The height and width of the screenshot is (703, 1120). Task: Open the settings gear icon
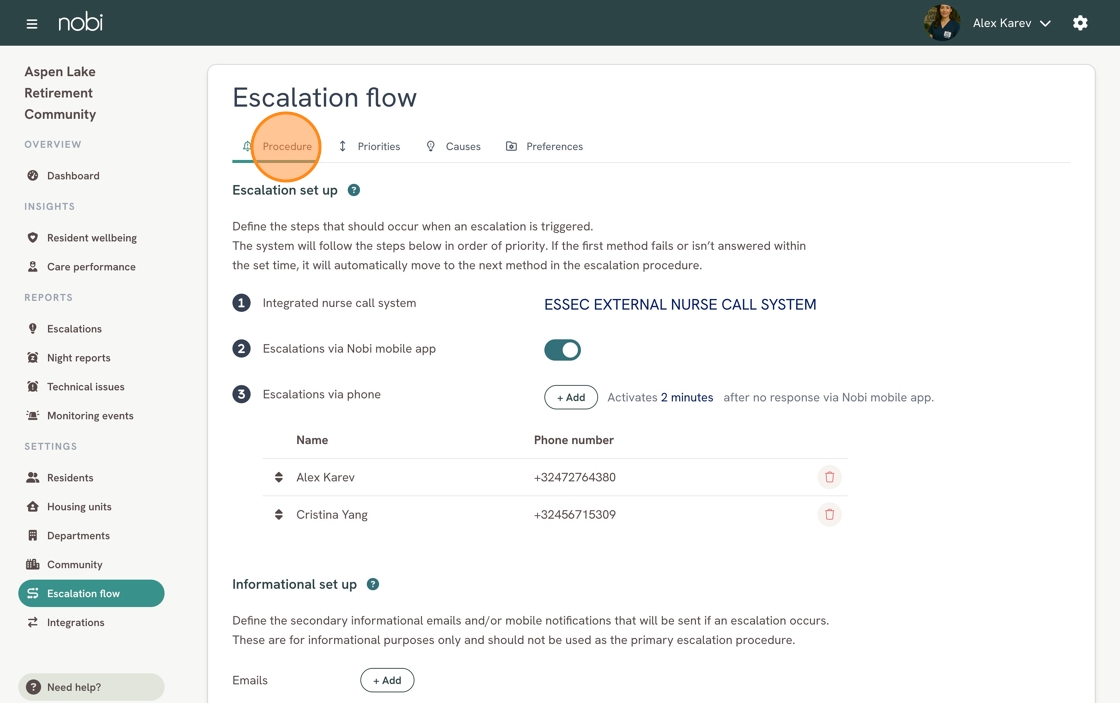(x=1080, y=23)
